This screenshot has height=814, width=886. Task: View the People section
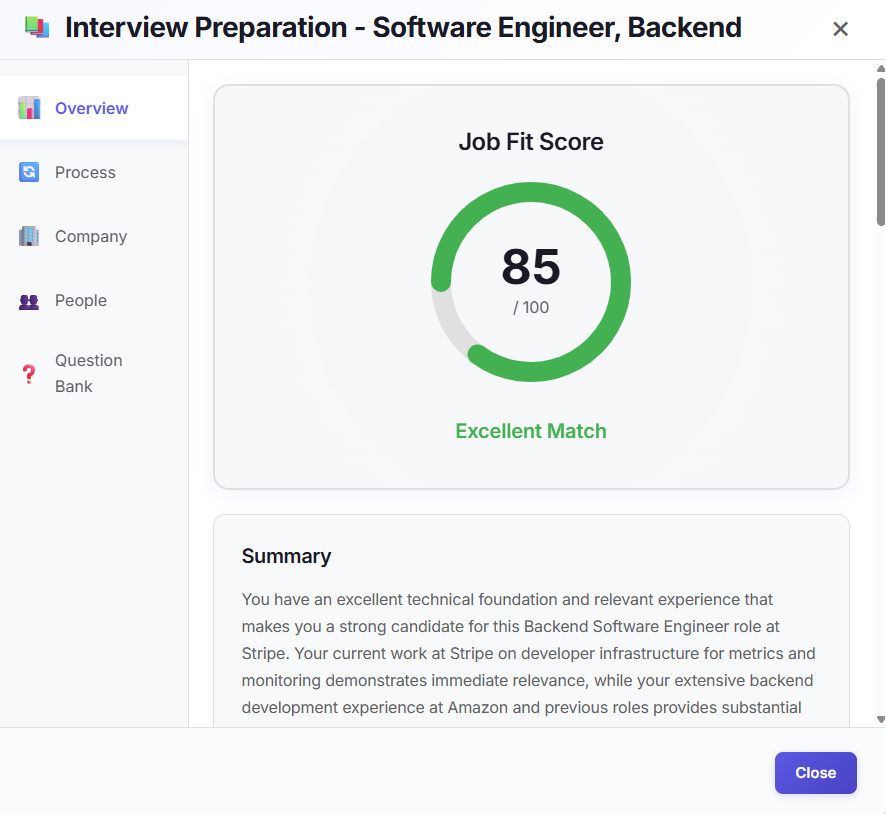tap(81, 300)
